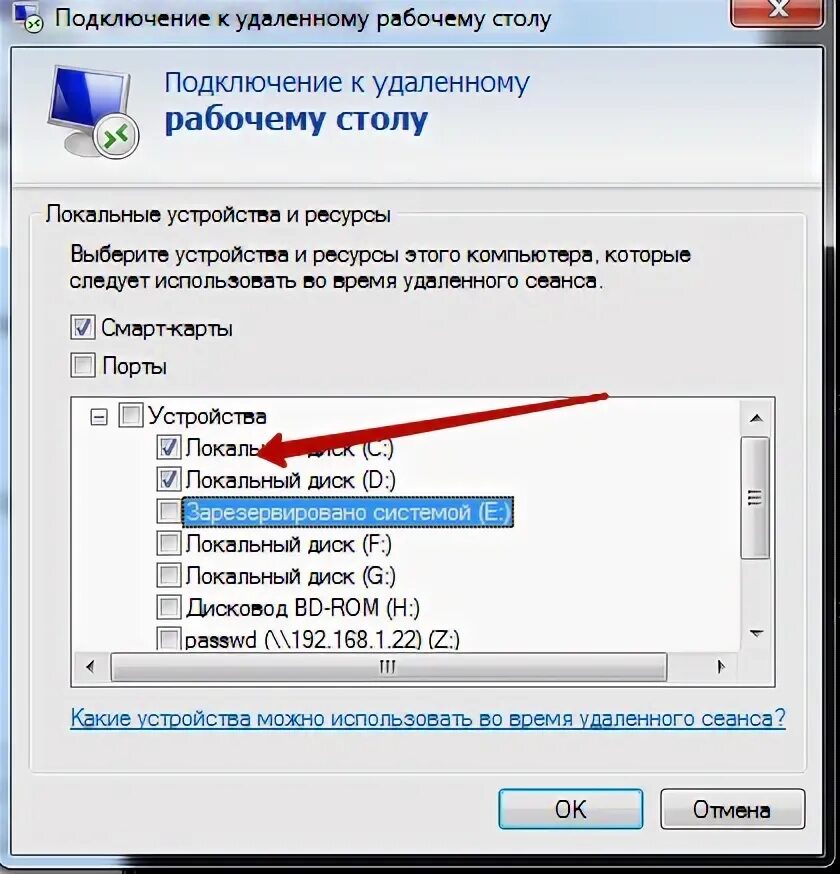Check the Устройства group checkbox

coord(131,415)
